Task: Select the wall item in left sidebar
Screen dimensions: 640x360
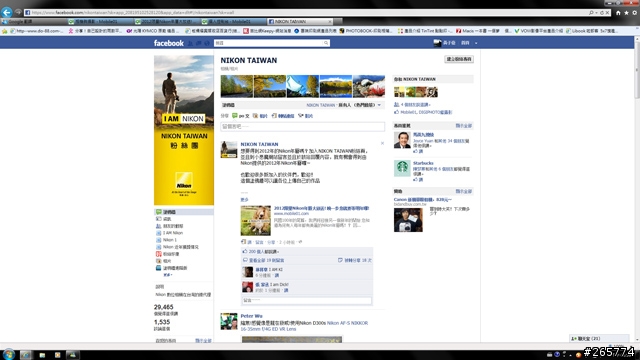Action: click(184, 212)
